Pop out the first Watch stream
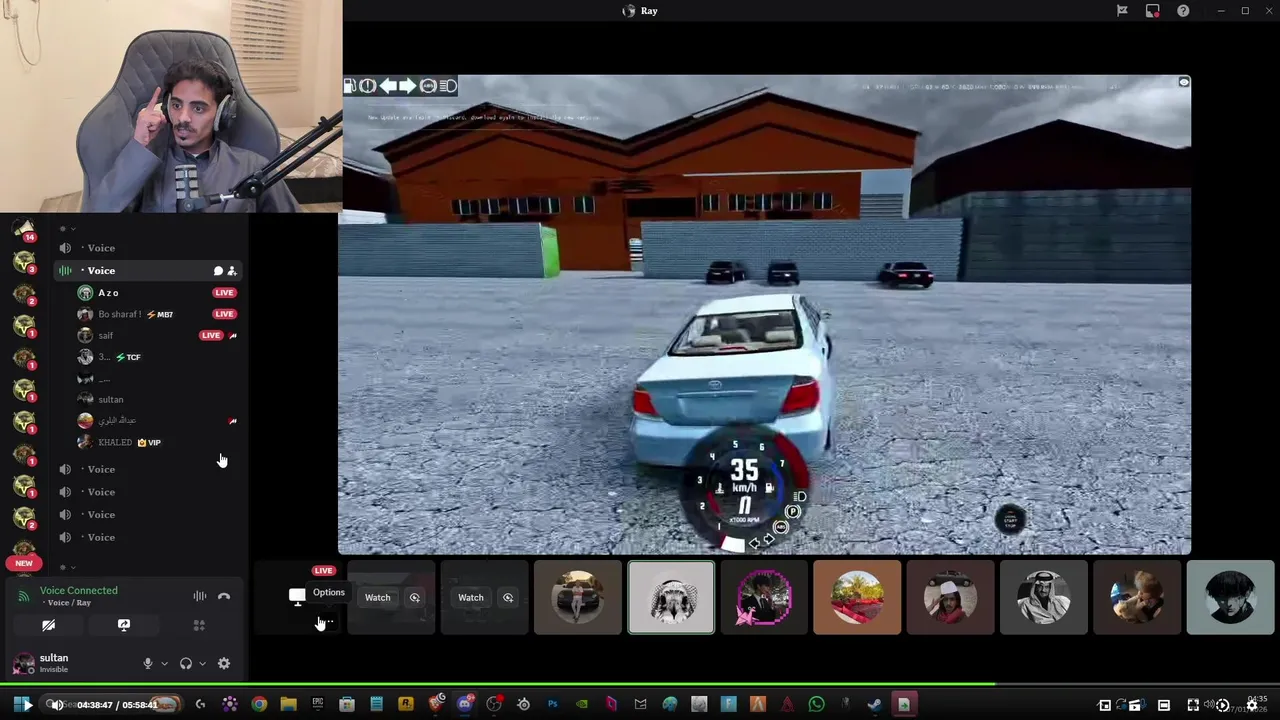This screenshot has width=1280, height=720. 415,598
